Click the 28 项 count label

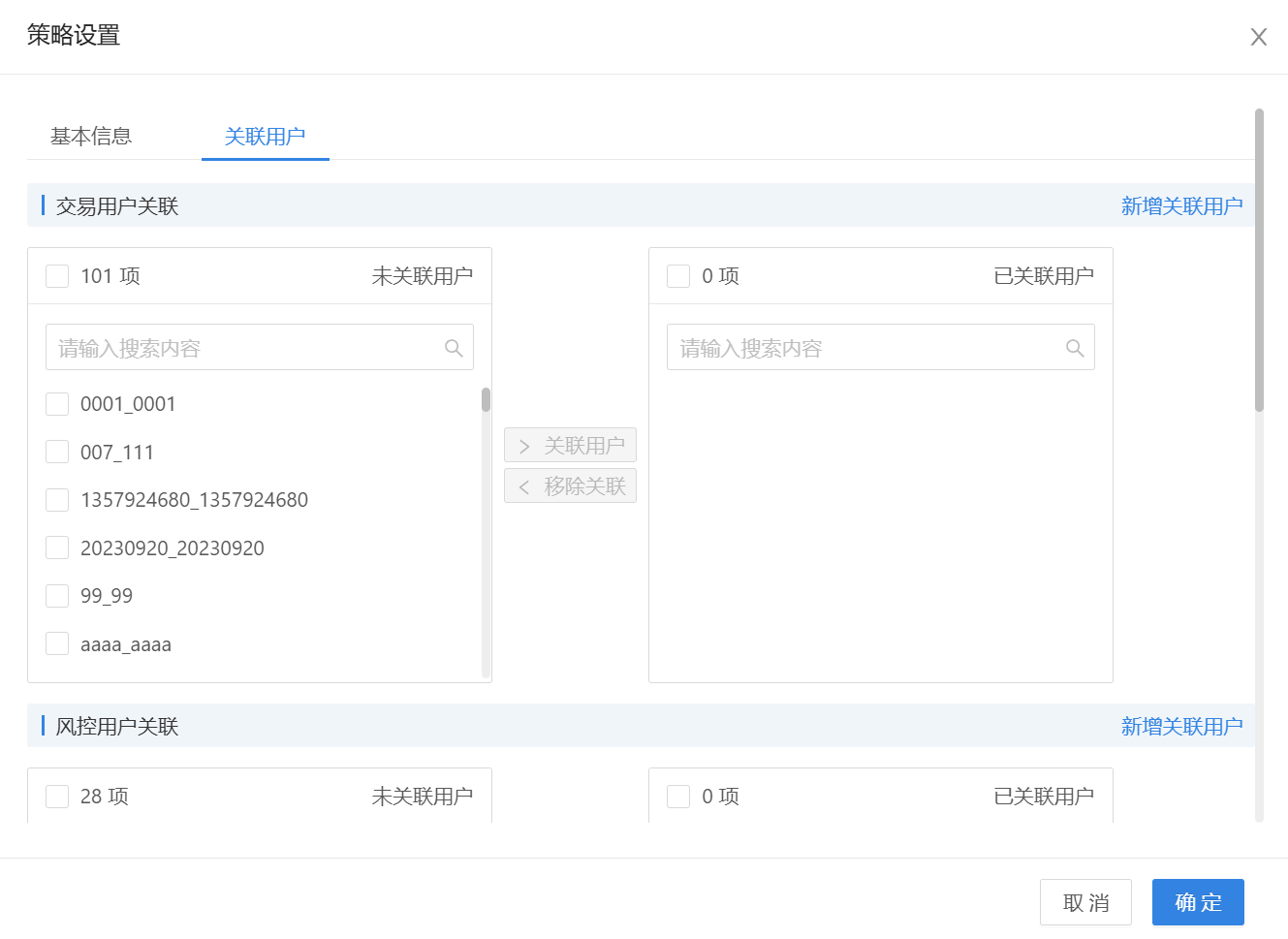coord(105,797)
